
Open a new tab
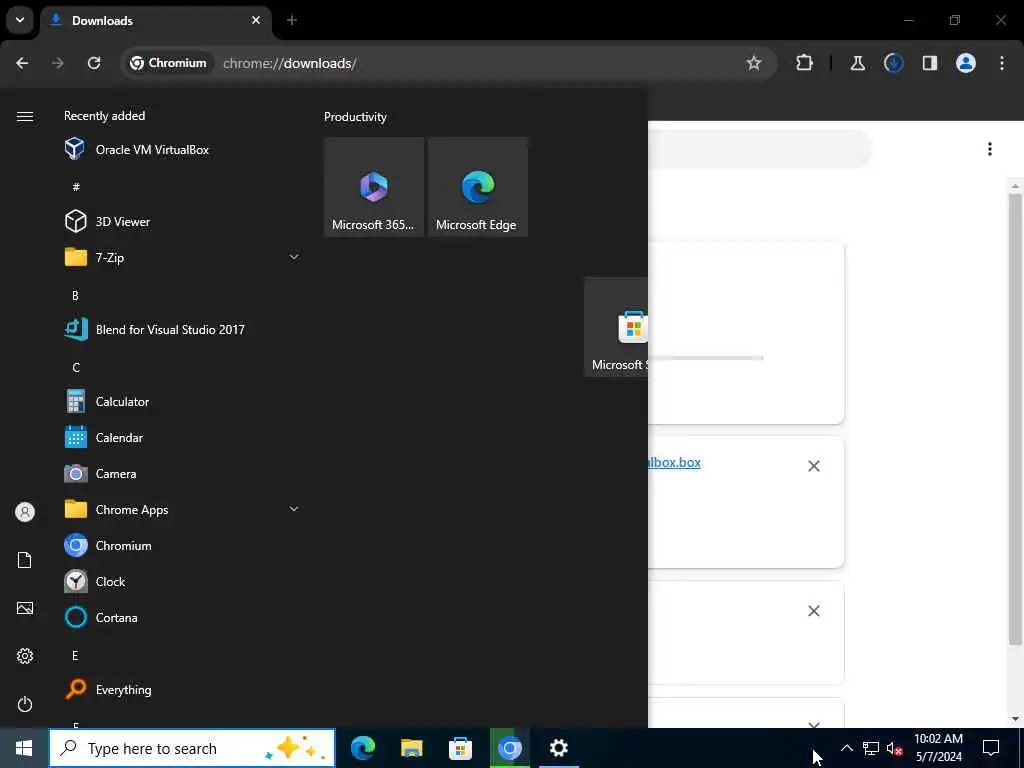tap(292, 20)
